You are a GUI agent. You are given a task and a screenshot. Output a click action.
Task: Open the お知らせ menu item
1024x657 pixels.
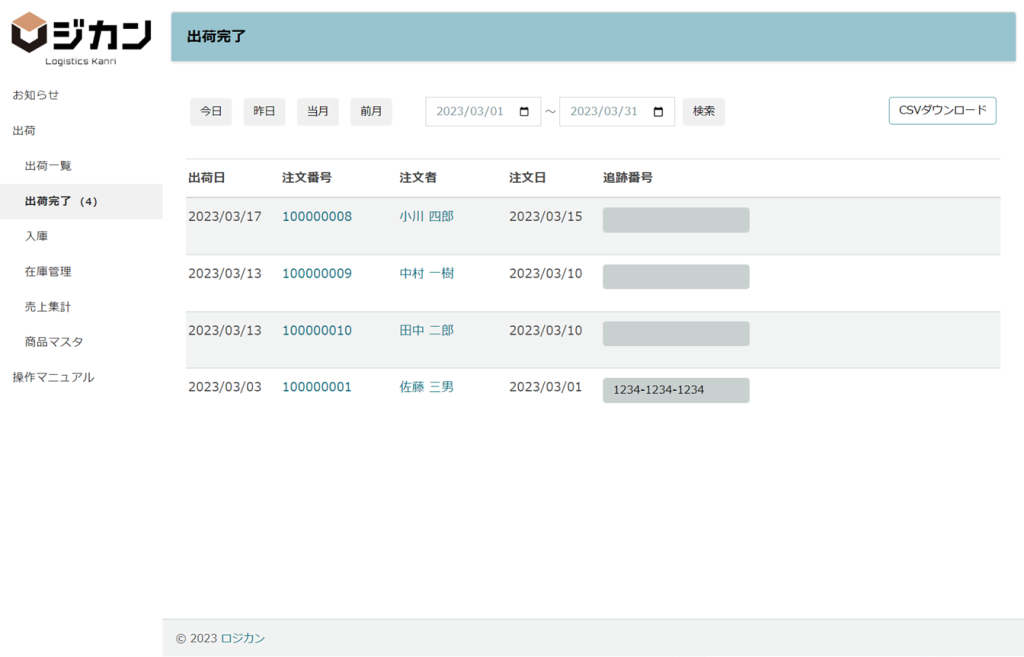click(36, 95)
